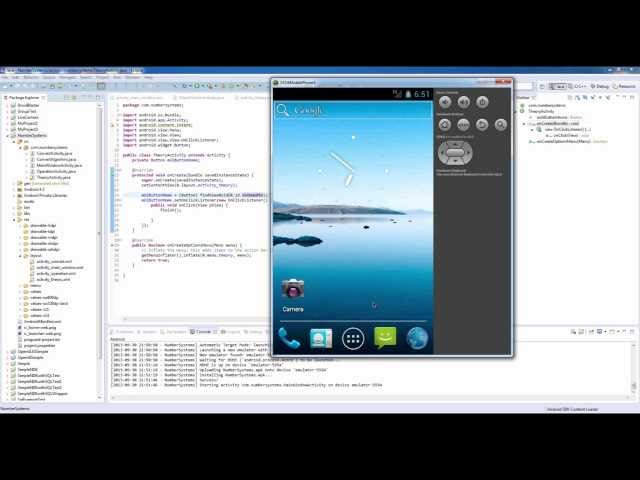Collapse the src folder in Package Explorer
The image size is (640, 480).
[x=13, y=142]
